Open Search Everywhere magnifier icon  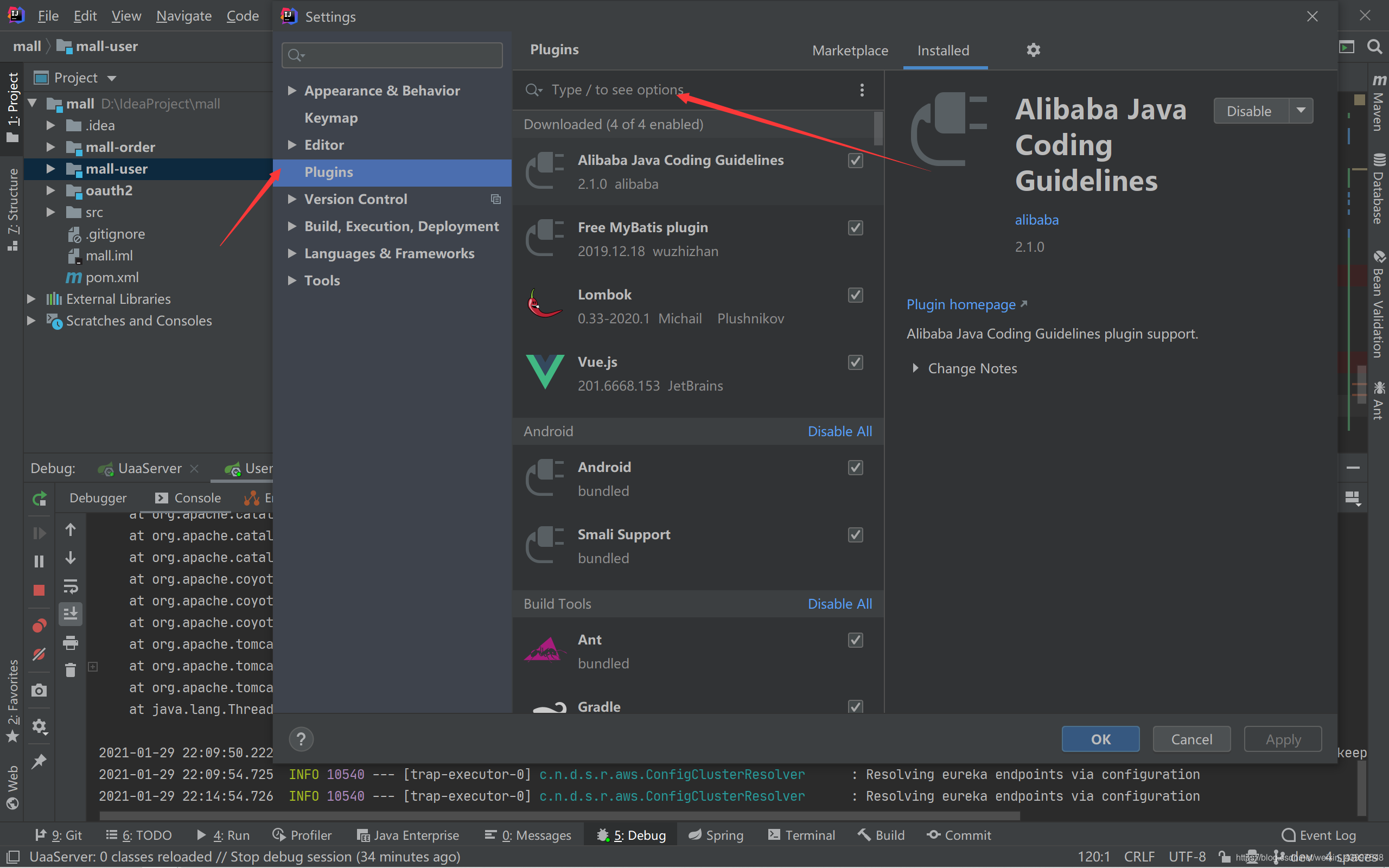1374,47
